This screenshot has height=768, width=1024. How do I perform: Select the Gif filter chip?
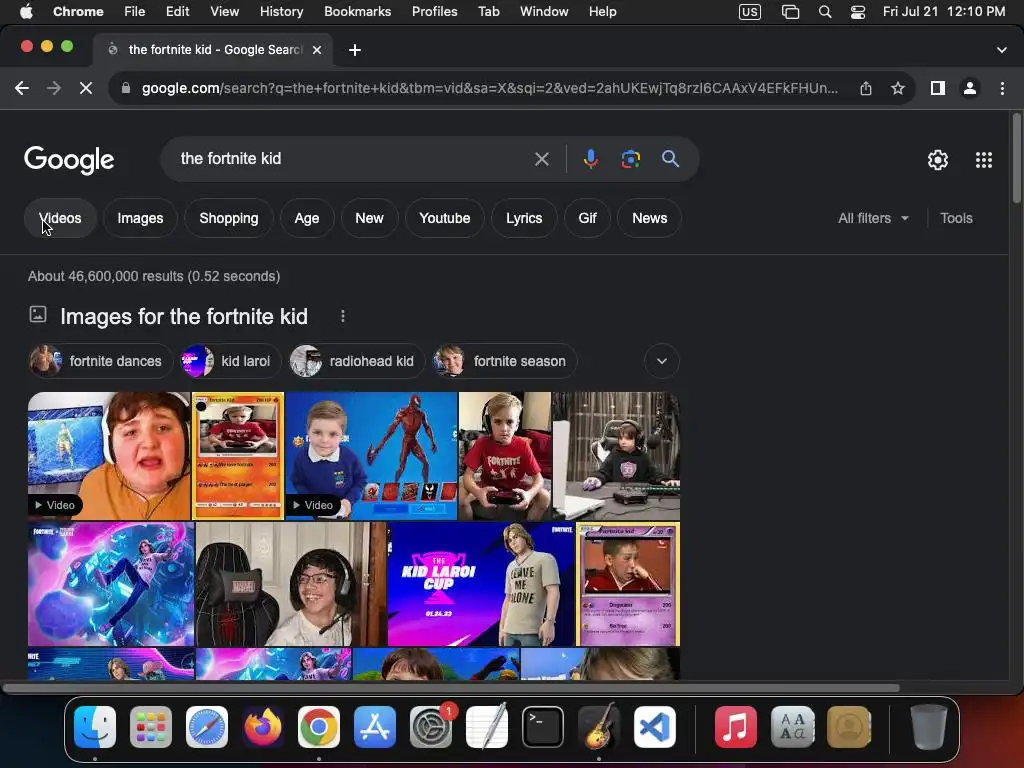click(588, 218)
